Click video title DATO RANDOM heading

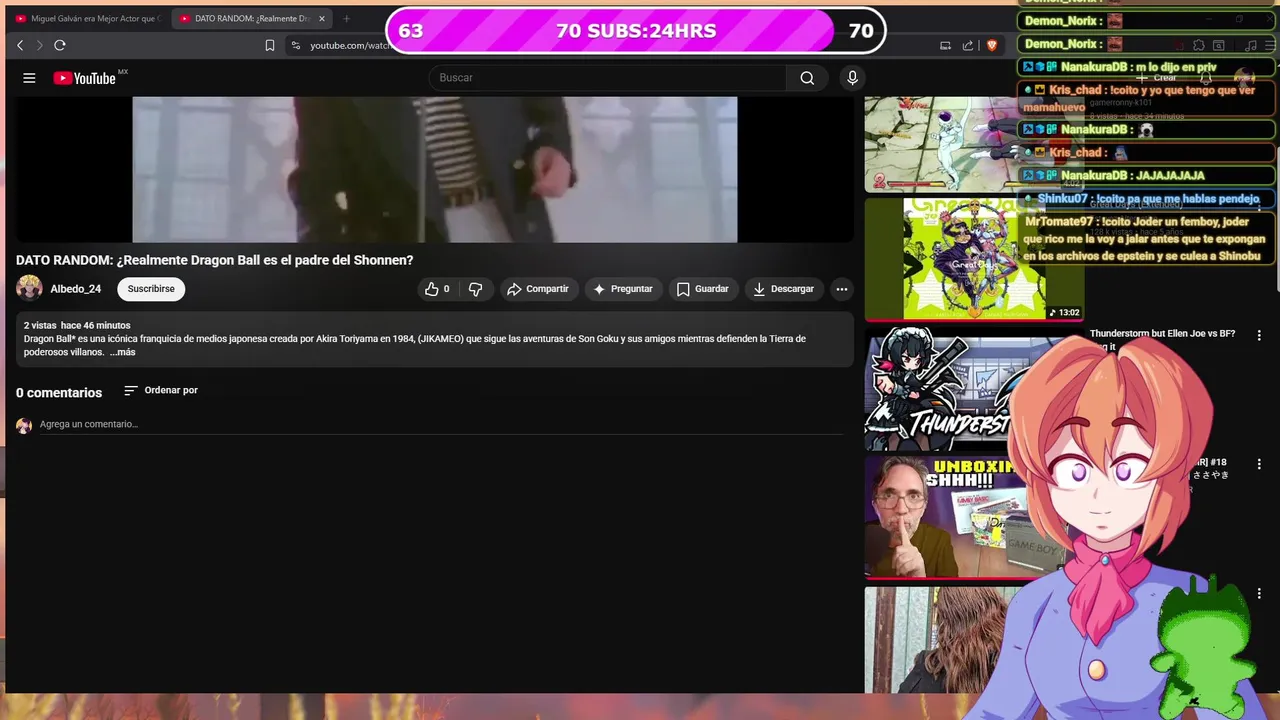tap(215, 260)
